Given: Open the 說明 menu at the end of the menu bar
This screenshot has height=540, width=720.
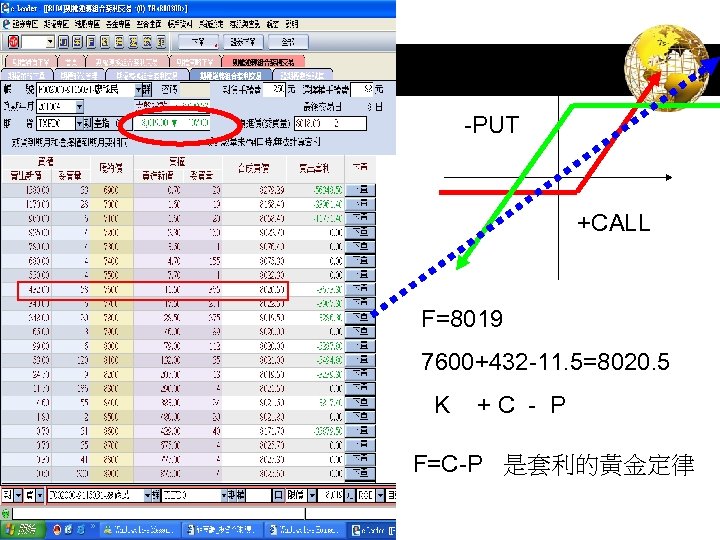Looking at the screenshot, I should coord(291,24).
